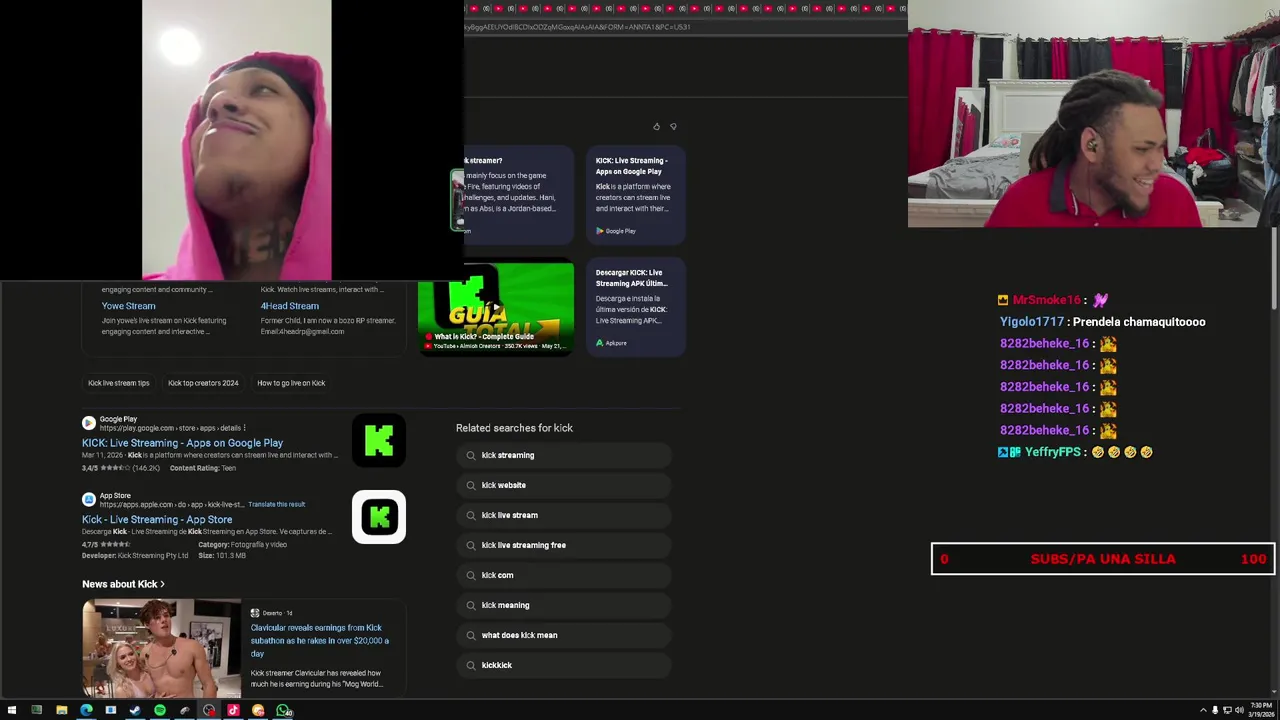Open 'KICK: Live Streaming - Apps on Google Play' card
The width and height of the screenshot is (1280, 720).
[x=636, y=195]
